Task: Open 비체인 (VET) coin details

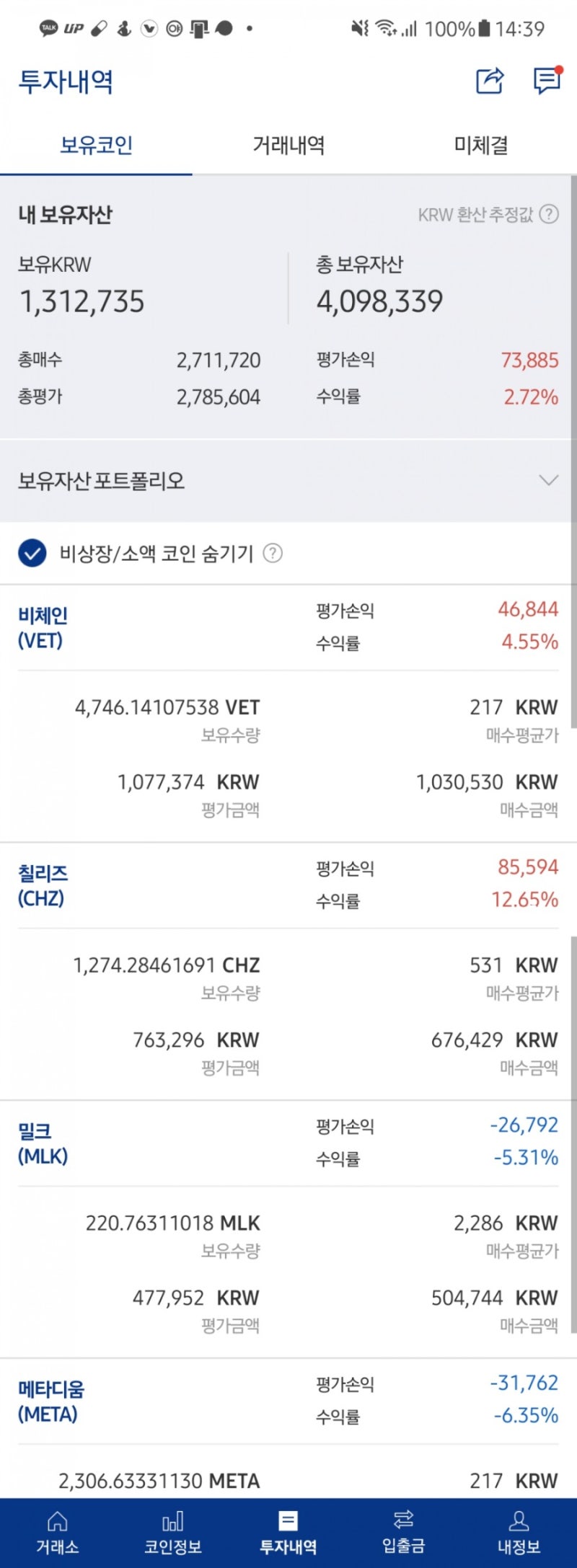Action: coord(43,628)
